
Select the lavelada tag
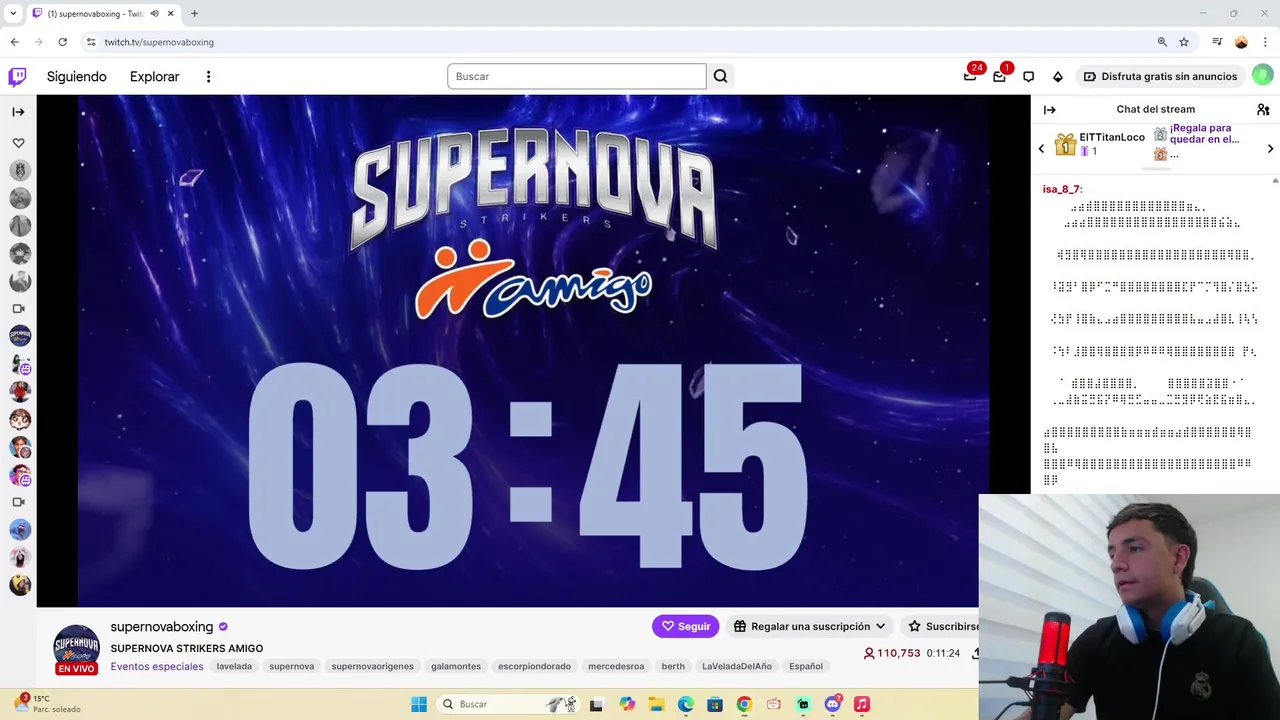click(234, 666)
